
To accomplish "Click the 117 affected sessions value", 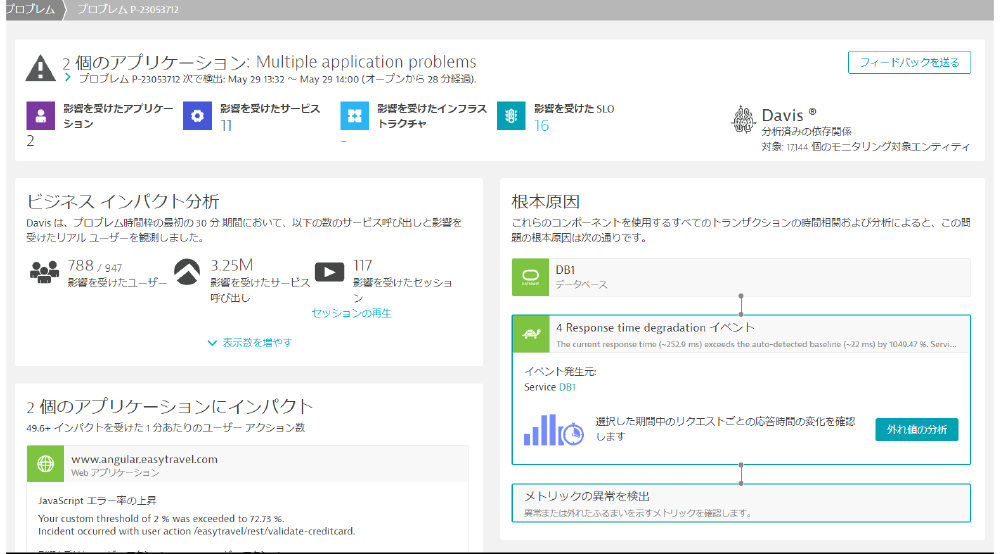I will pos(362,265).
